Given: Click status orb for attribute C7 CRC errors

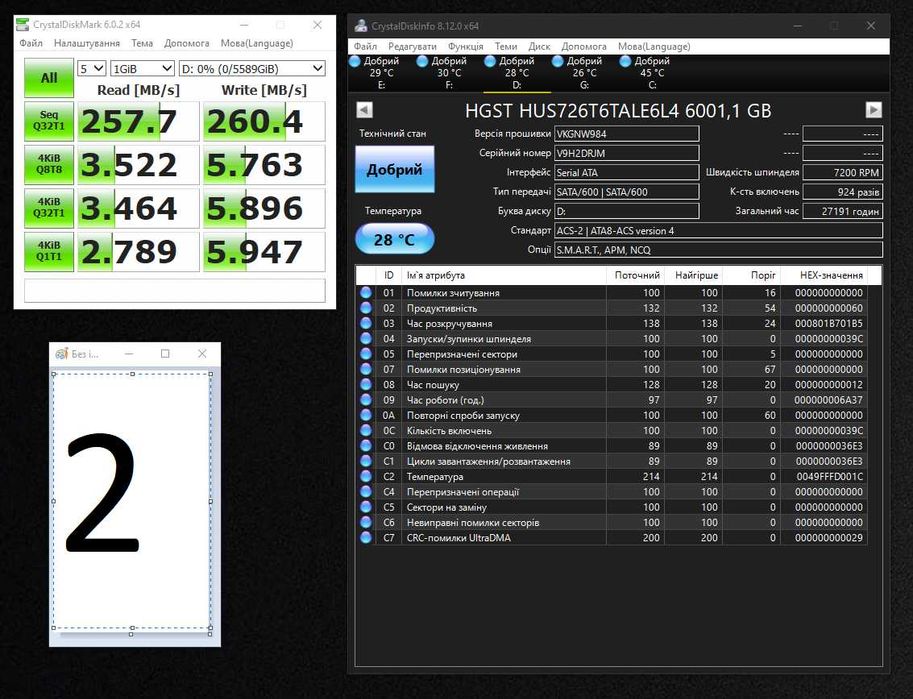Looking at the screenshot, I should (x=366, y=537).
